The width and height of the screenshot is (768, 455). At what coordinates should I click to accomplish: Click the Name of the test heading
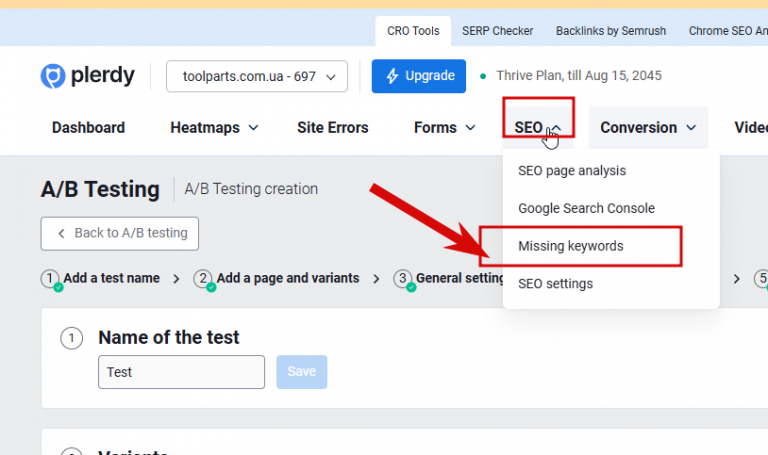pyautogui.click(x=168, y=337)
